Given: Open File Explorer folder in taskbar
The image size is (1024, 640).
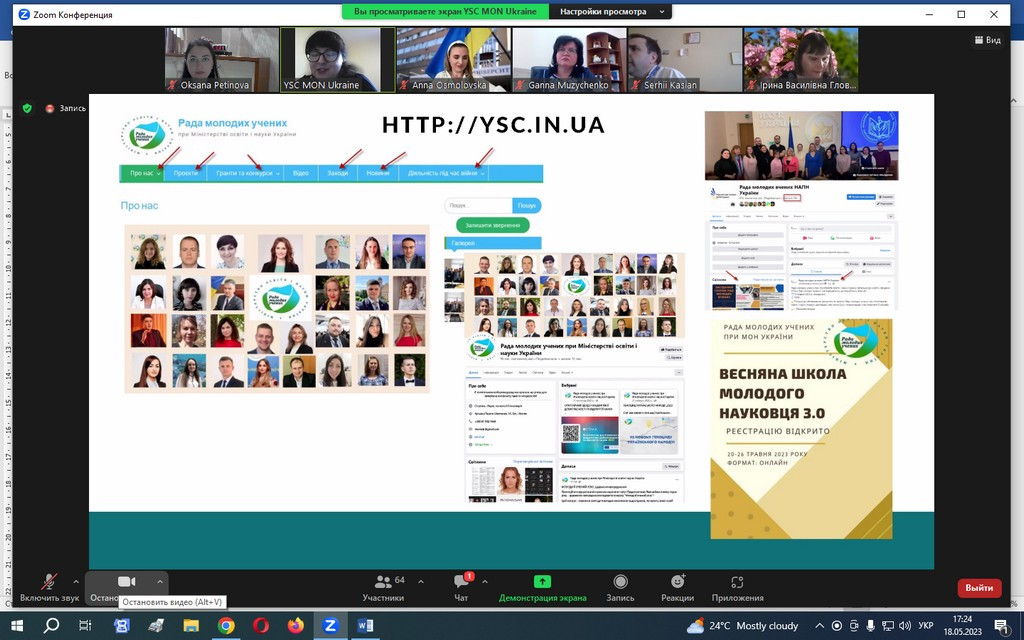Looking at the screenshot, I should tap(191, 626).
